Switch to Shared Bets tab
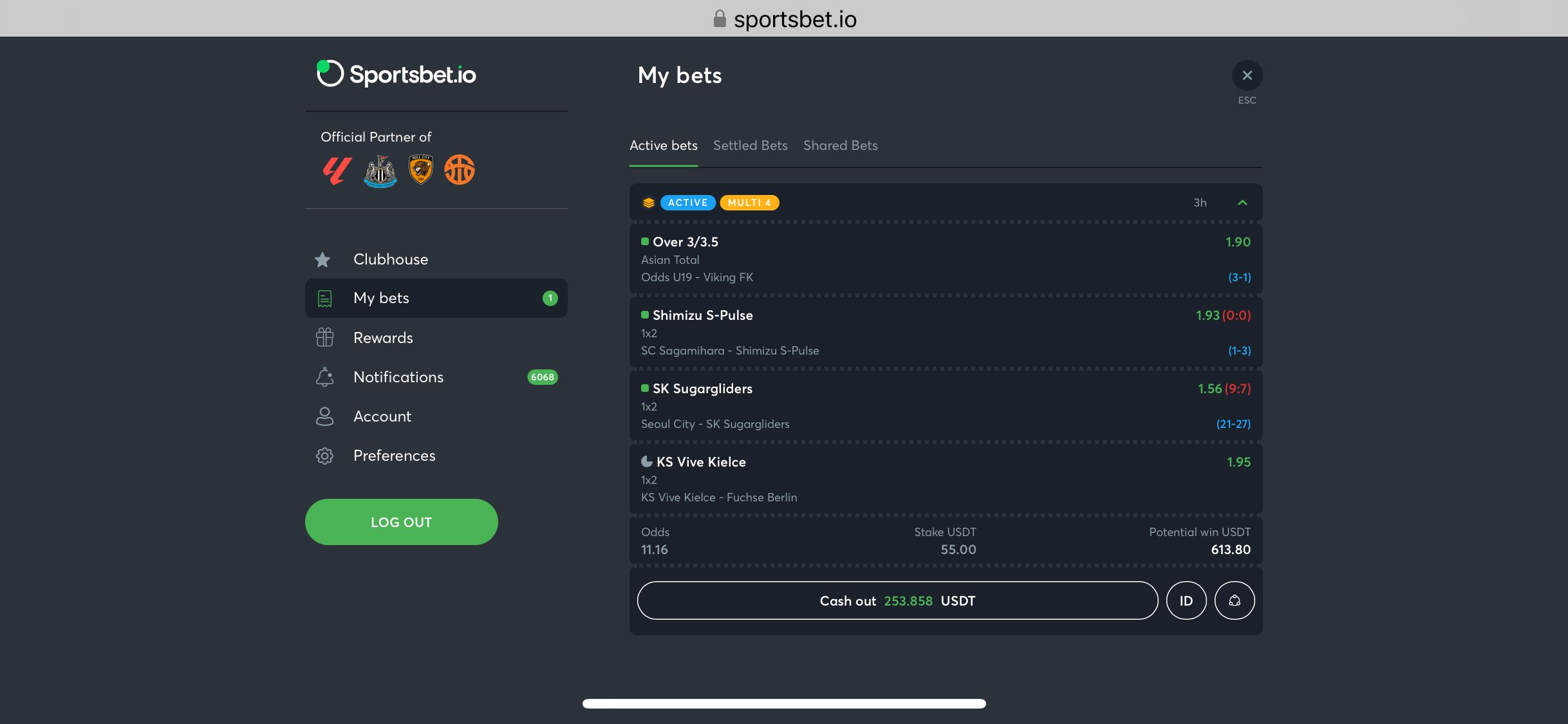Image resolution: width=1568 pixels, height=724 pixels. pos(841,145)
